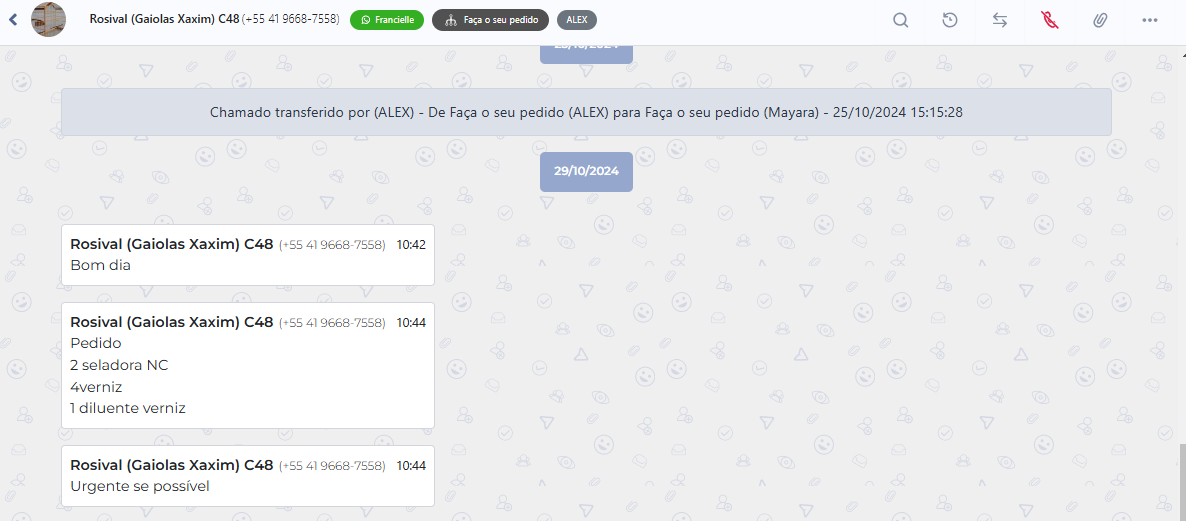The image size is (1186, 521).
Task: Click the Faça o seu pedido department tag
Action: [x=490, y=20]
